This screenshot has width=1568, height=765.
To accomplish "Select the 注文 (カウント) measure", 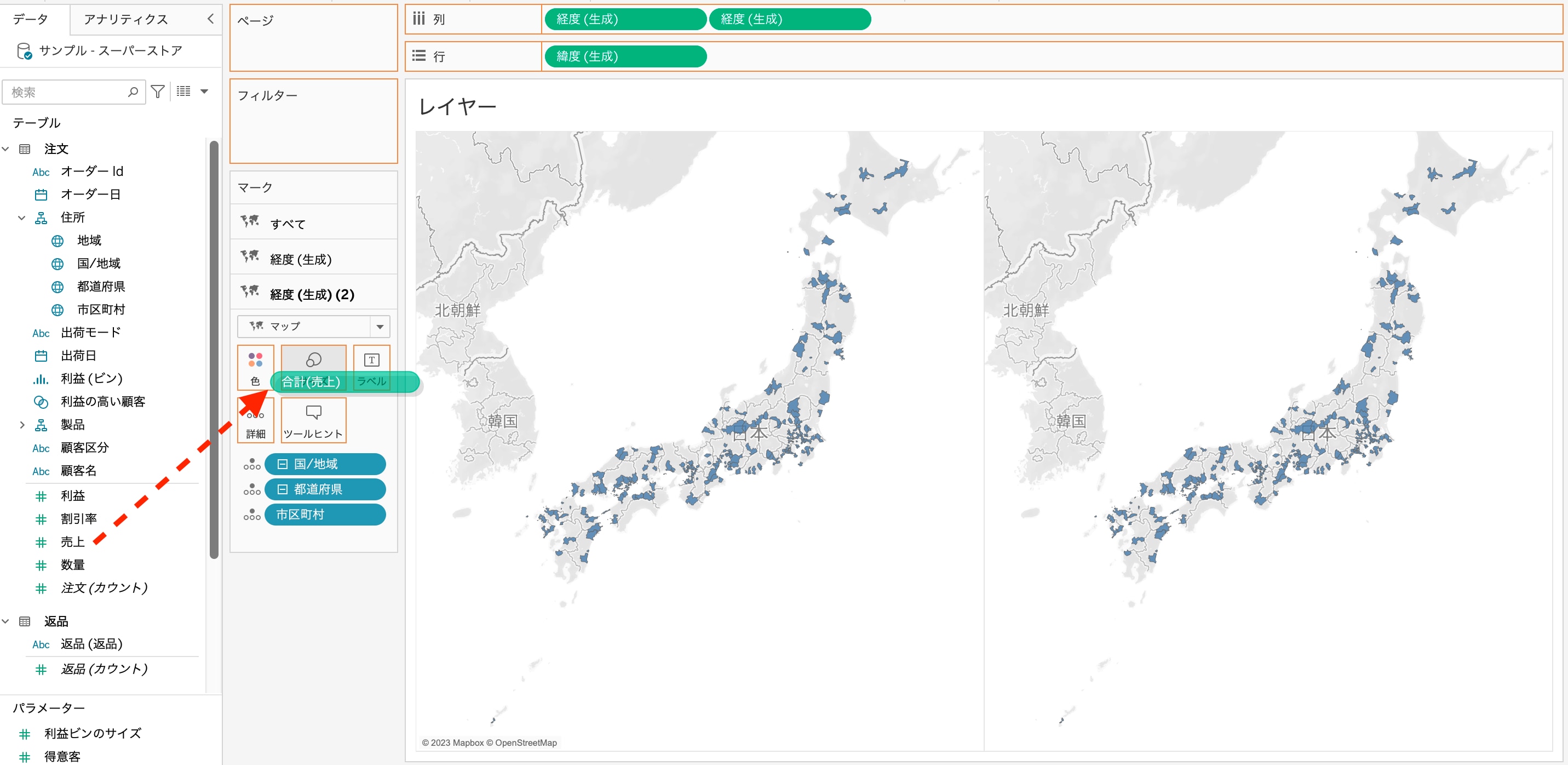I will pos(104,588).
